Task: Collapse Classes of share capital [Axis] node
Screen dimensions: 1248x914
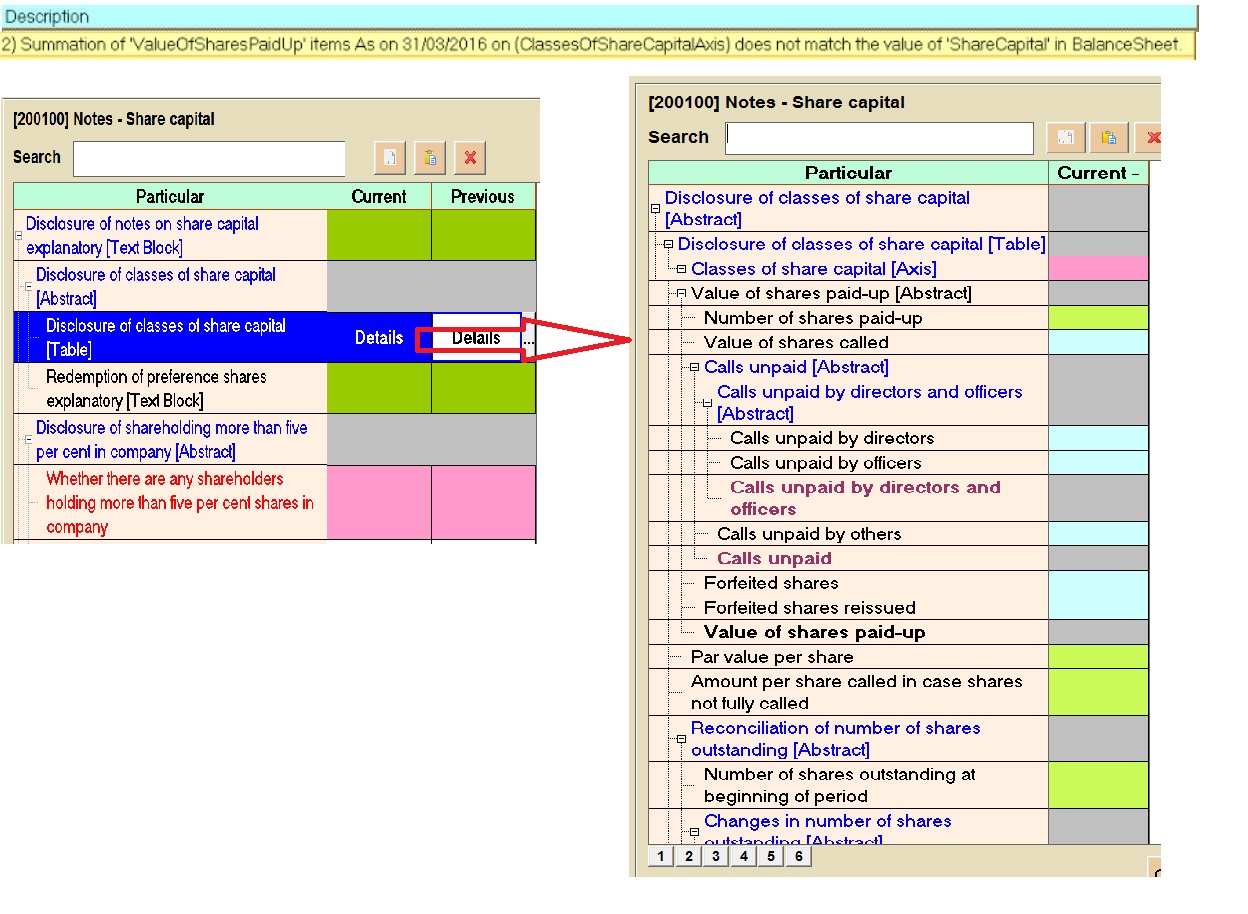Action: click(x=682, y=269)
